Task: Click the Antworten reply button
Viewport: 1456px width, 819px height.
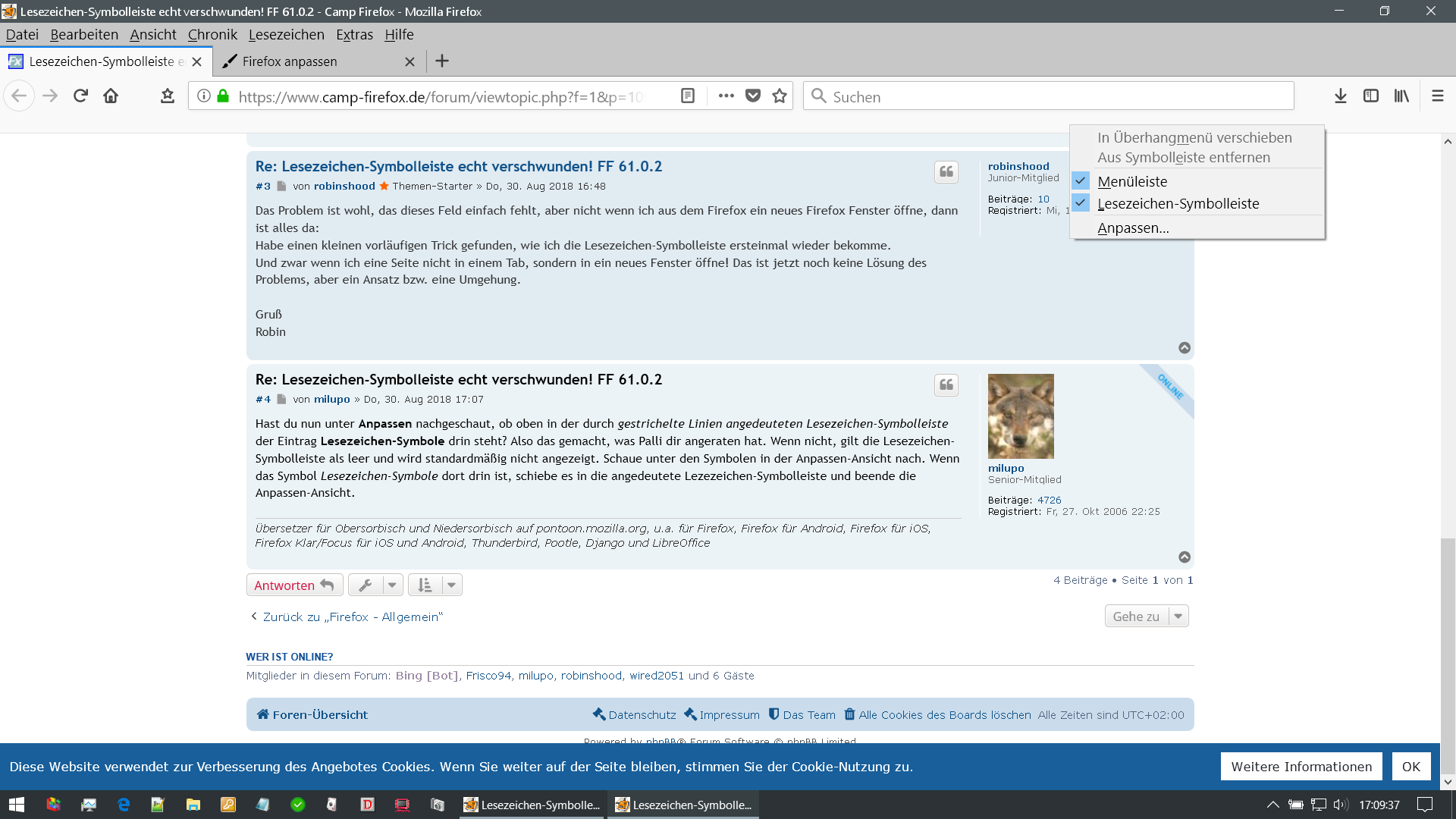Action: click(294, 585)
